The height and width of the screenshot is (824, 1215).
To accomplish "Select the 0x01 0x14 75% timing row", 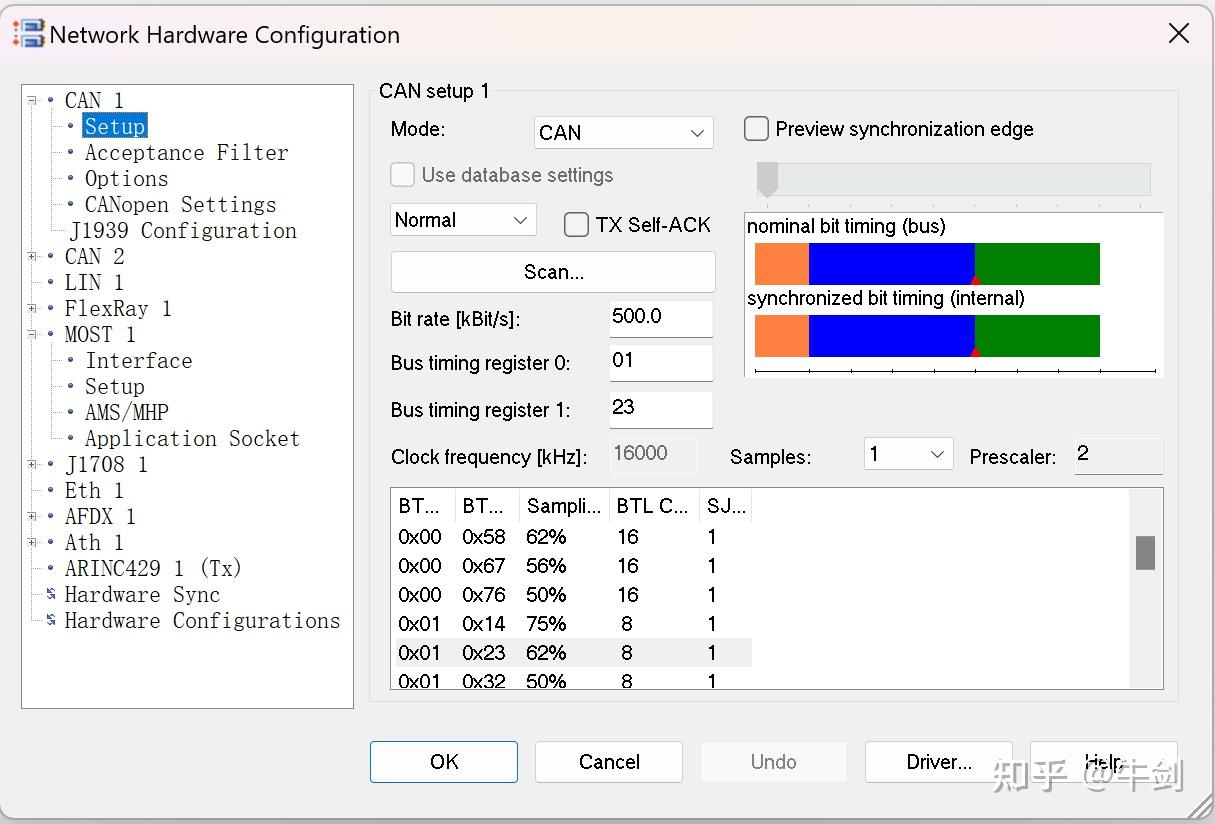I will click(x=570, y=624).
